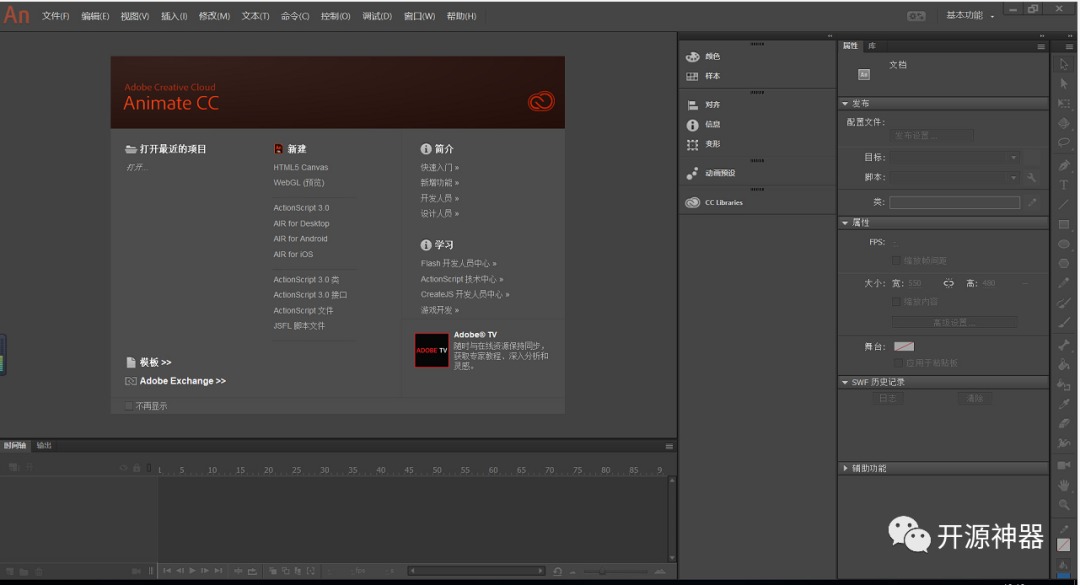Select the Lasso tool
Image resolution: width=1080 pixels, height=585 pixels.
[1064, 143]
